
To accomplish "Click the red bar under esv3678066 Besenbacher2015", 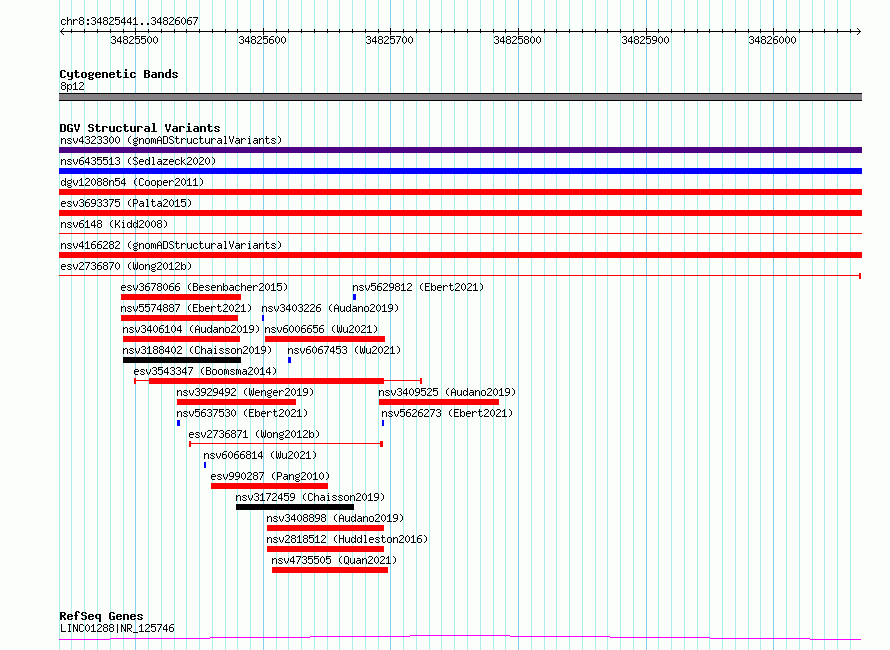I will (180, 297).
